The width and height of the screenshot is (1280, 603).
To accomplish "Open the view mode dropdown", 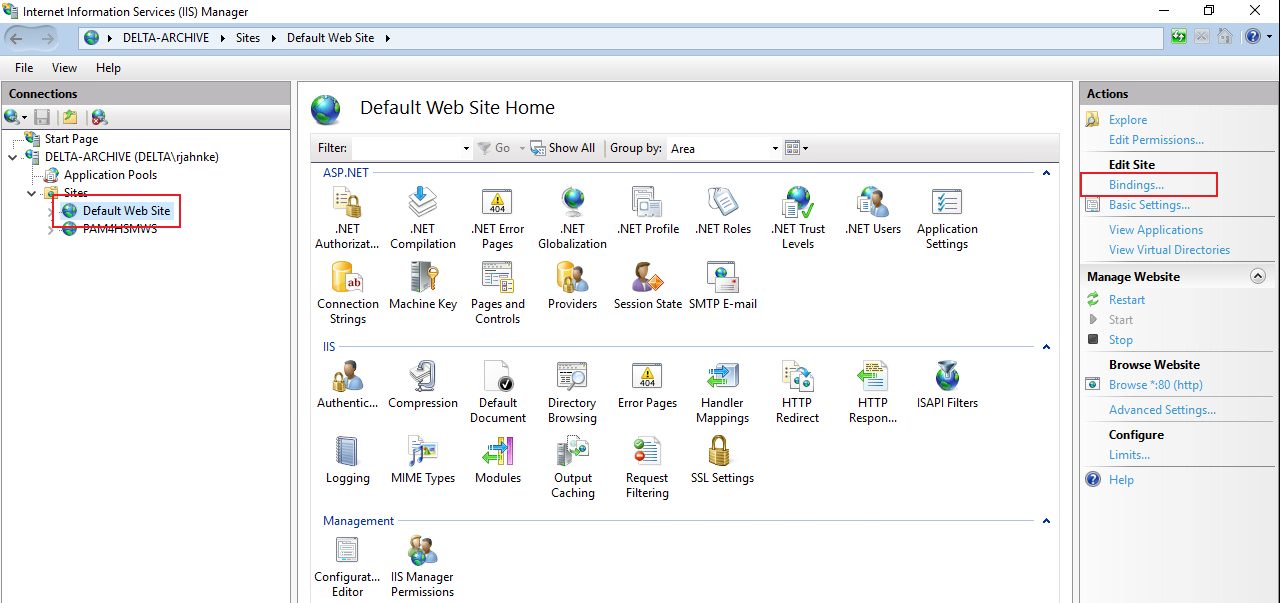I will click(x=797, y=148).
